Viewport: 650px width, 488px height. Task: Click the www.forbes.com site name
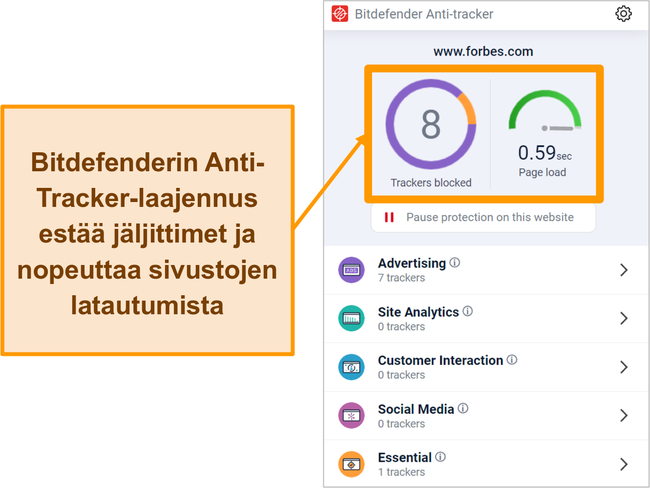click(483, 51)
